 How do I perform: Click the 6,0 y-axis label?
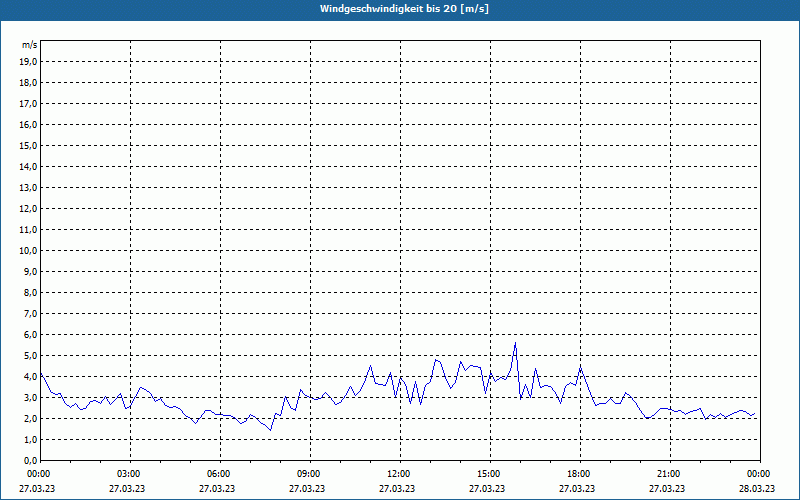[x=30, y=335]
